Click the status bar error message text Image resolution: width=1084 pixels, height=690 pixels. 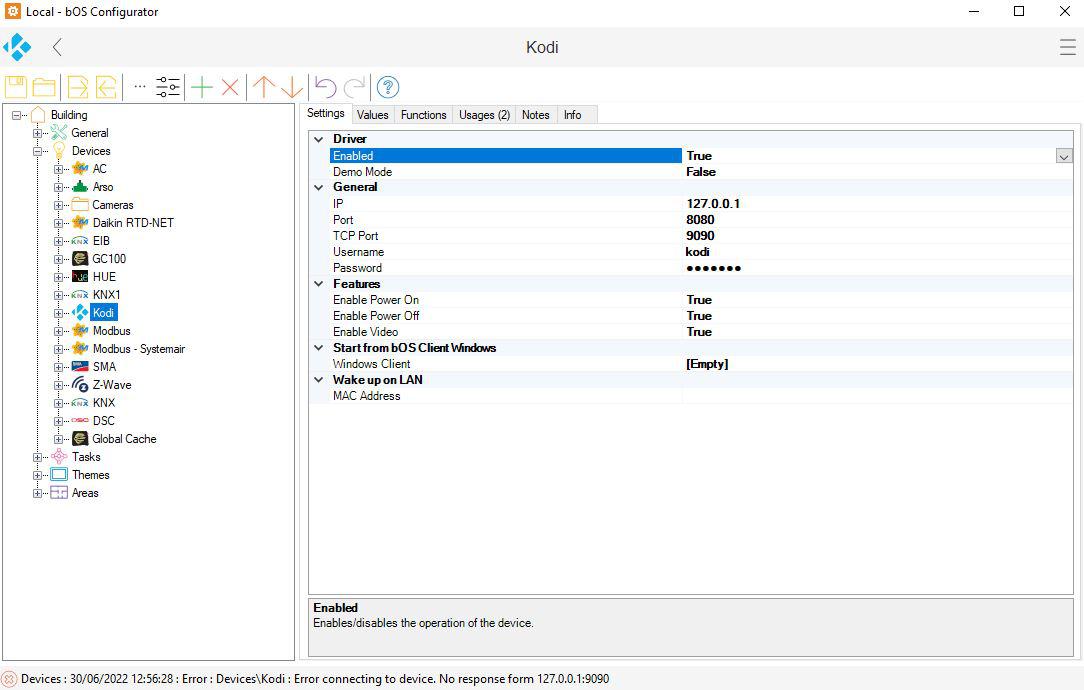315,679
